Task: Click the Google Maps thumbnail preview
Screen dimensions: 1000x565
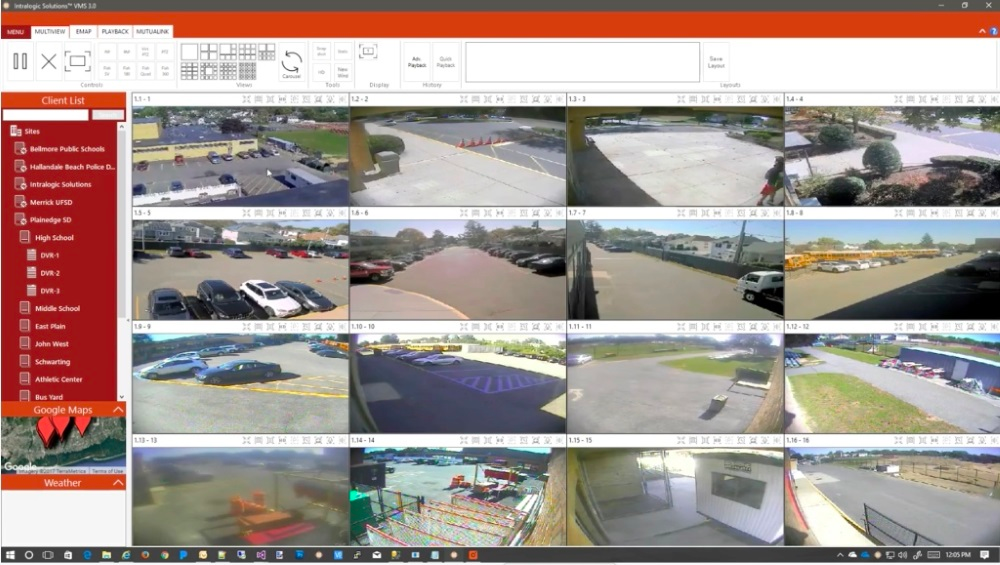Action: 63,446
